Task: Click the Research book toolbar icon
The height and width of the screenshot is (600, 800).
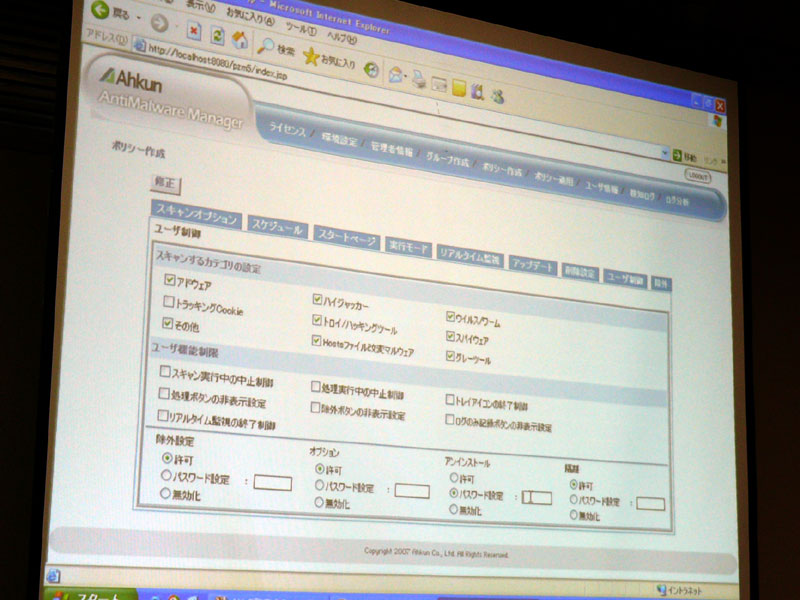Action: [x=478, y=92]
